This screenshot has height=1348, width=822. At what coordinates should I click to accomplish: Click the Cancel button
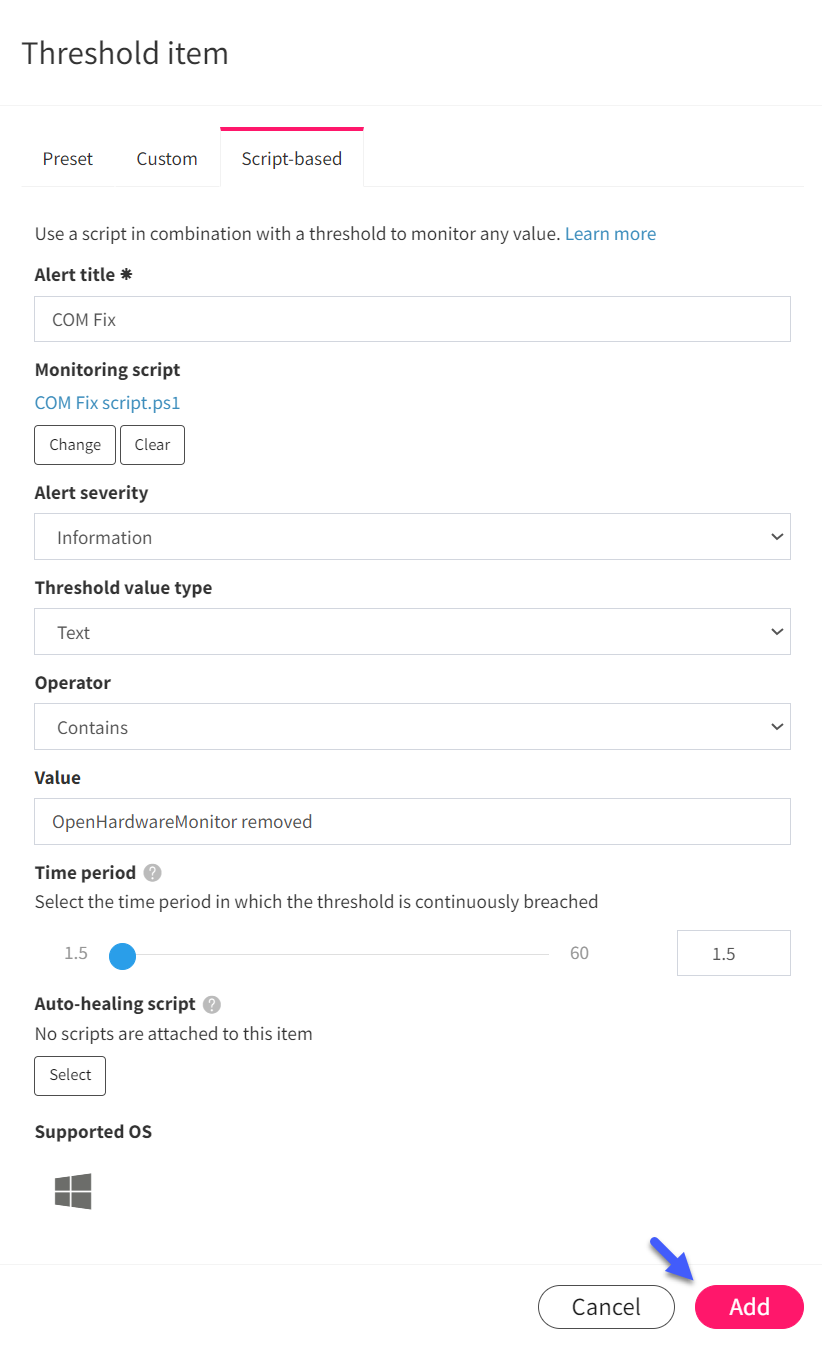[x=606, y=1307]
